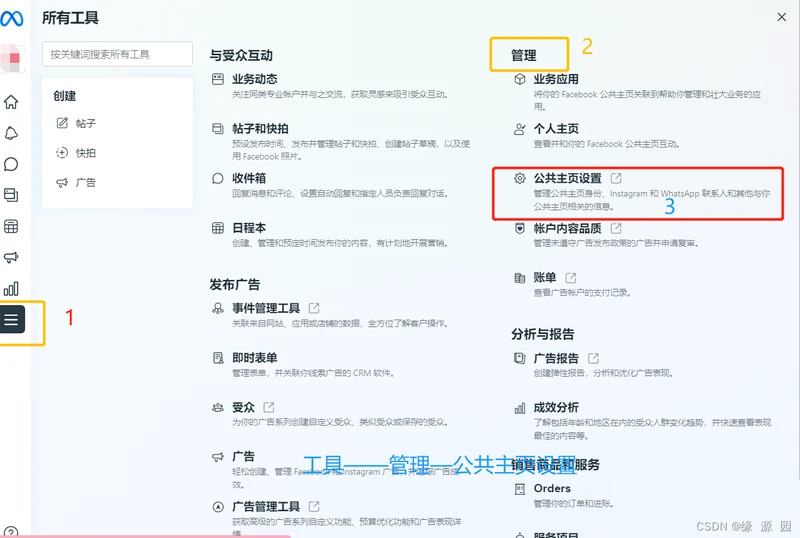The height and width of the screenshot is (538, 800).
Task: Toggle the all tools hamburger menu
Action: click(x=12, y=320)
